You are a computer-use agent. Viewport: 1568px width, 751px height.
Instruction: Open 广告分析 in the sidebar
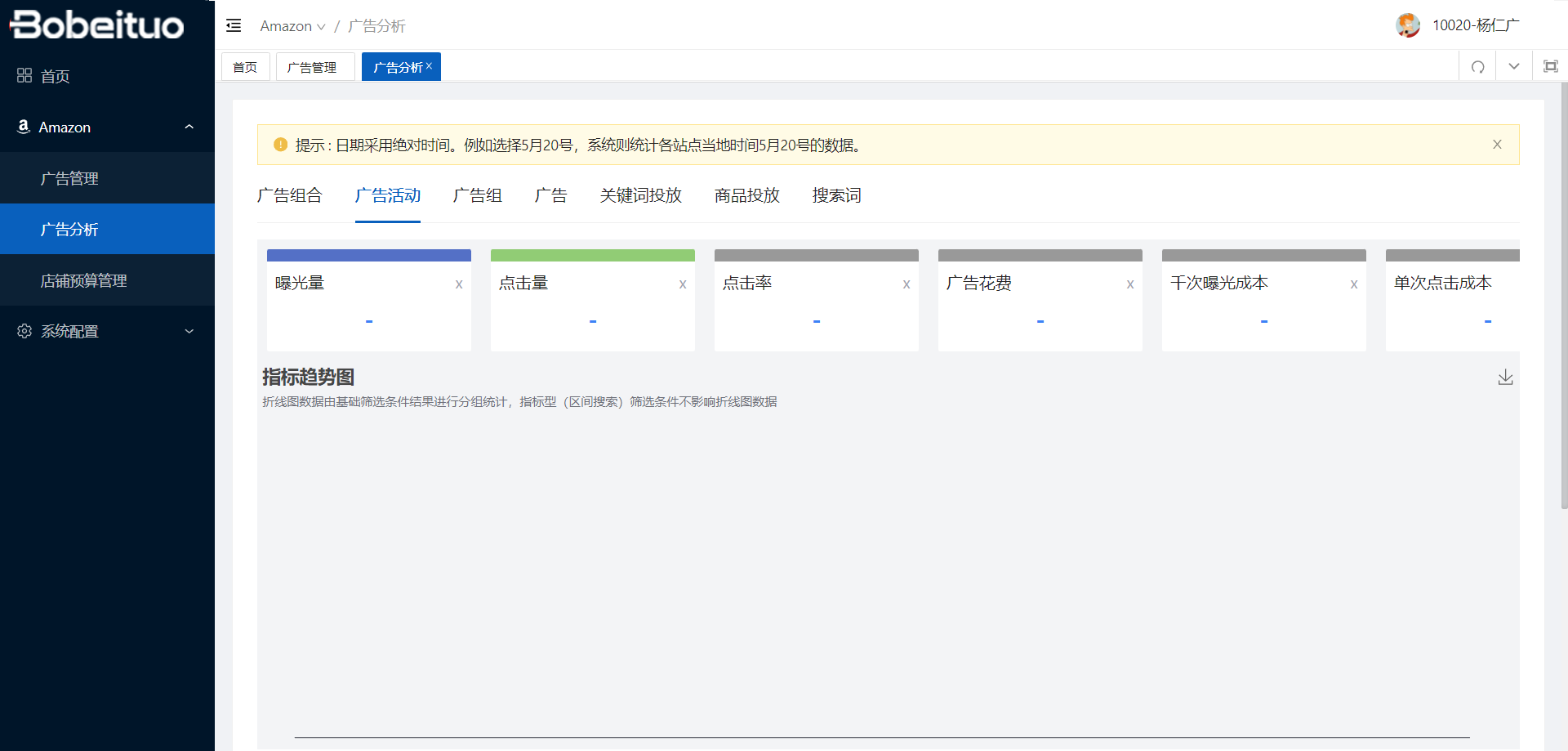coord(107,229)
